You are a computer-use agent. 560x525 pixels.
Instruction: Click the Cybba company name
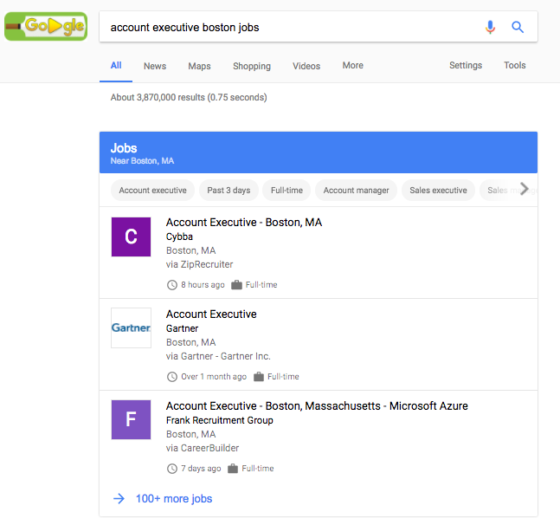tap(179, 237)
